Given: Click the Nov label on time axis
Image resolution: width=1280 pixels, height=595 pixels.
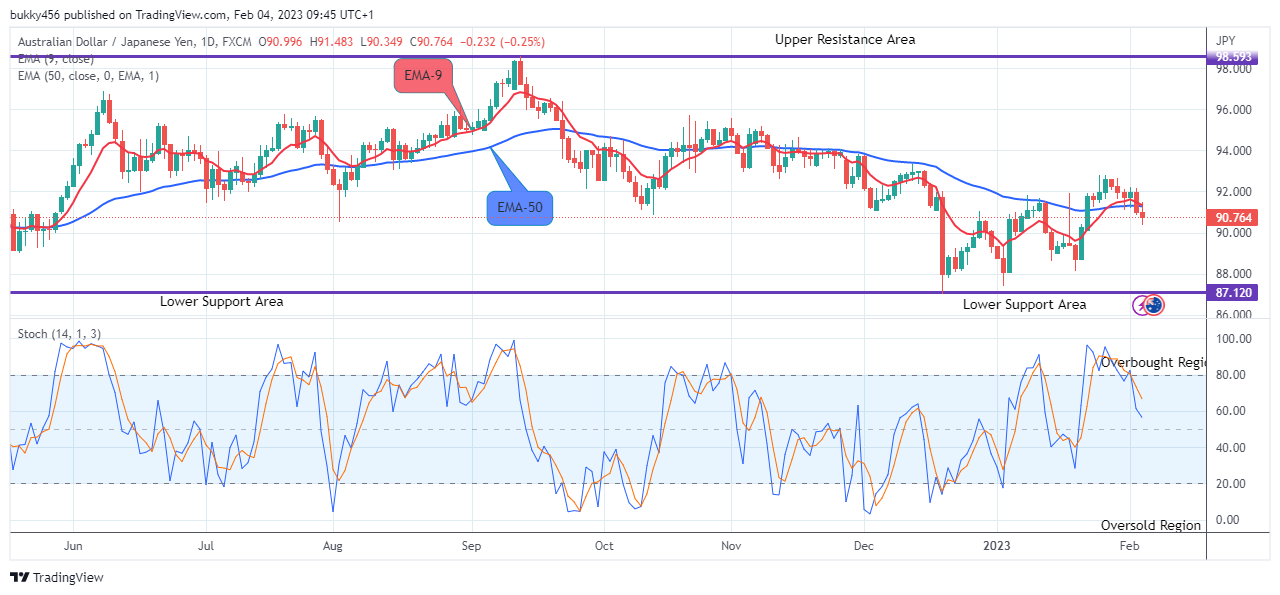Looking at the screenshot, I should point(731,547).
